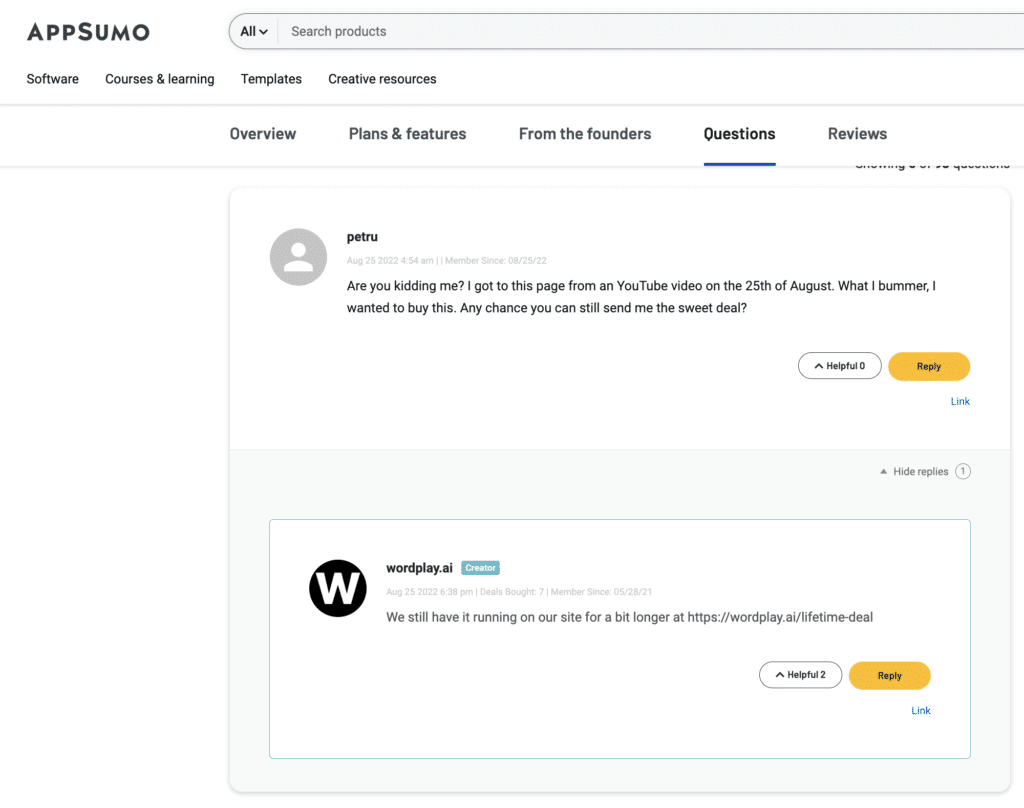Open the Software menu
This screenshot has width=1024, height=808.
tap(52, 79)
